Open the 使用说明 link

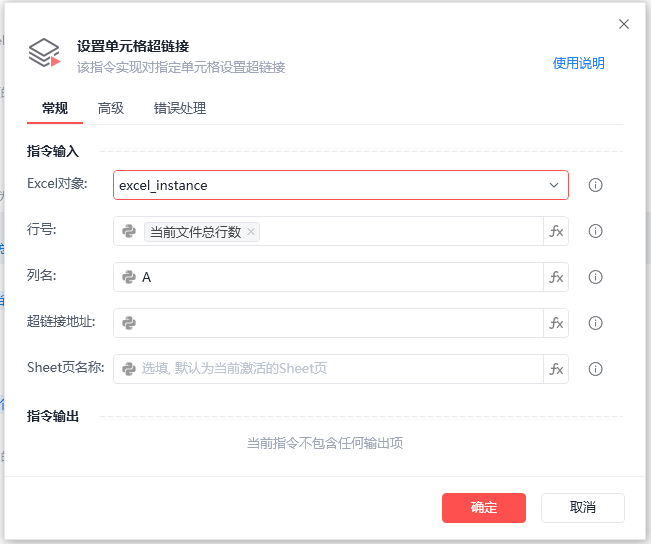[x=578, y=63]
